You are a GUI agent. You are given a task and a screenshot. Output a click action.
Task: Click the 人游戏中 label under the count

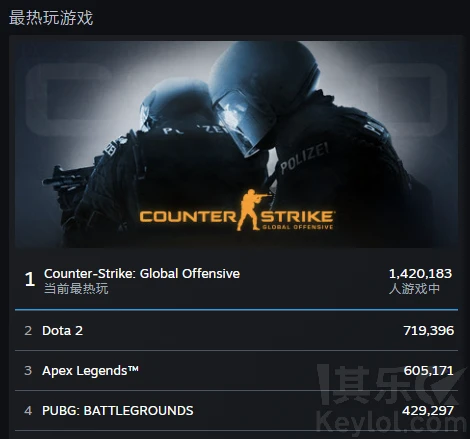coord(414,289)
